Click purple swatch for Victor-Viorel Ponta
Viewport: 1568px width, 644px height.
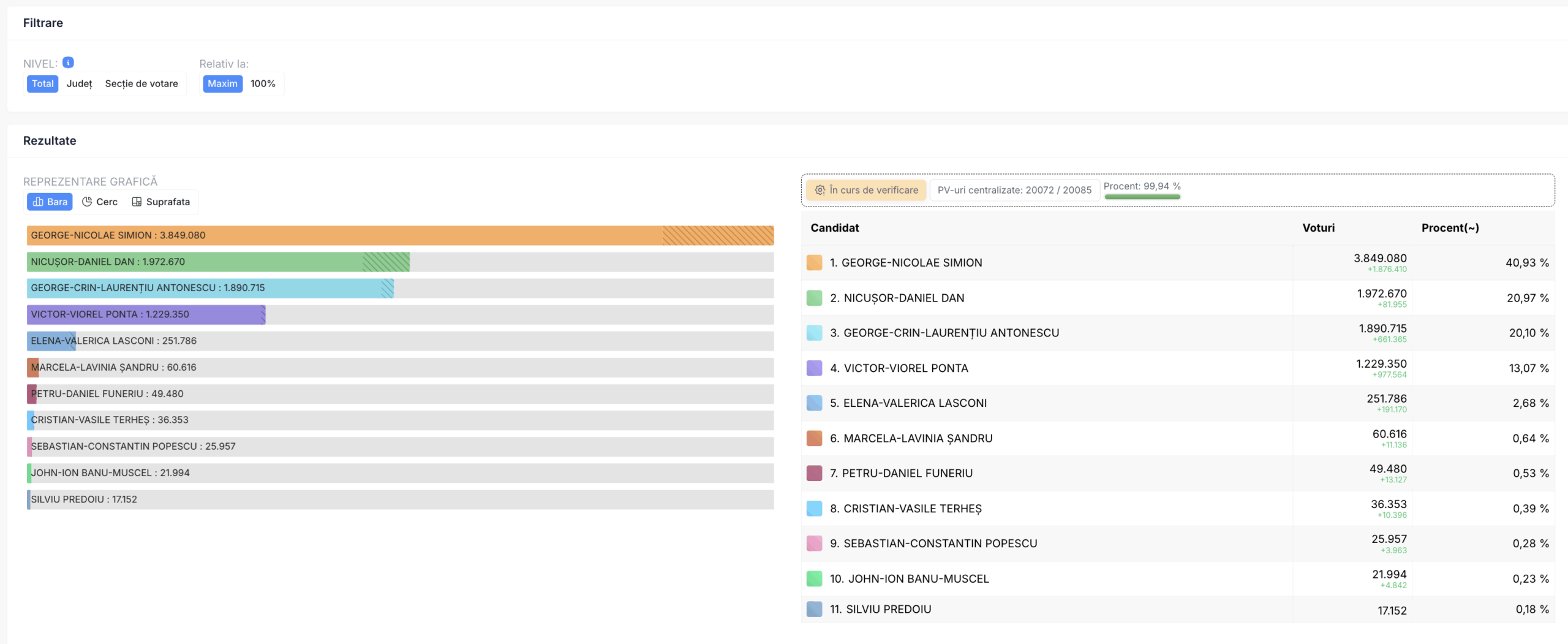pyautogui.click(x=814, y=368)
